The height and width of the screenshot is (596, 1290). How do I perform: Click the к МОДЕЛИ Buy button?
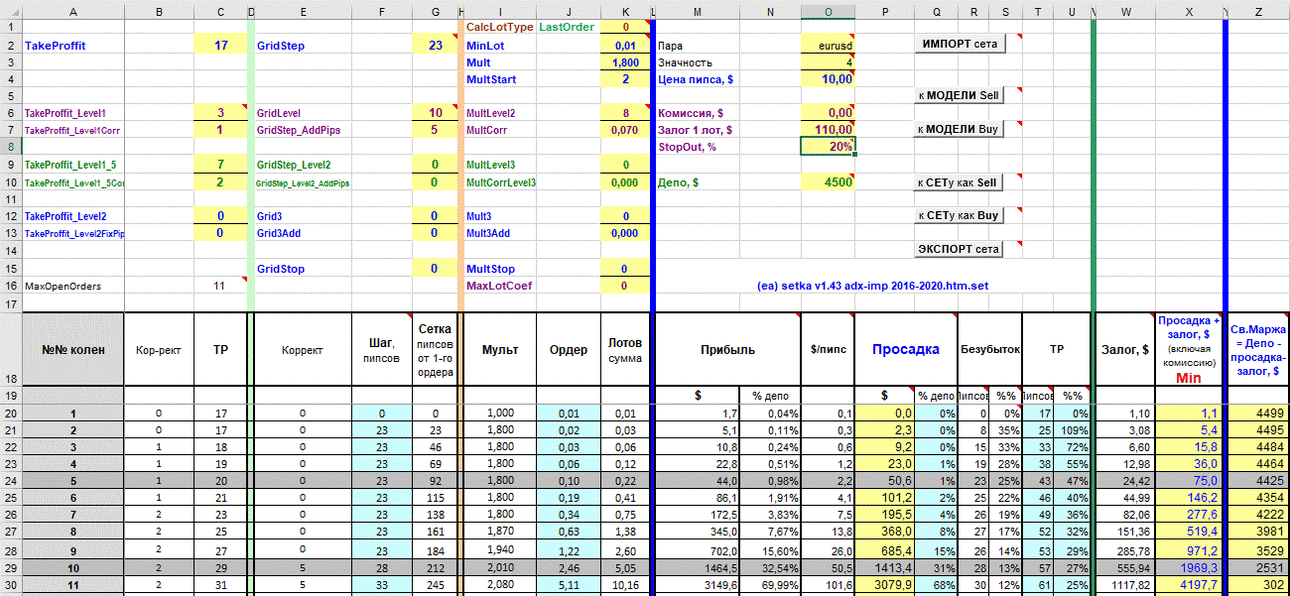959,129
